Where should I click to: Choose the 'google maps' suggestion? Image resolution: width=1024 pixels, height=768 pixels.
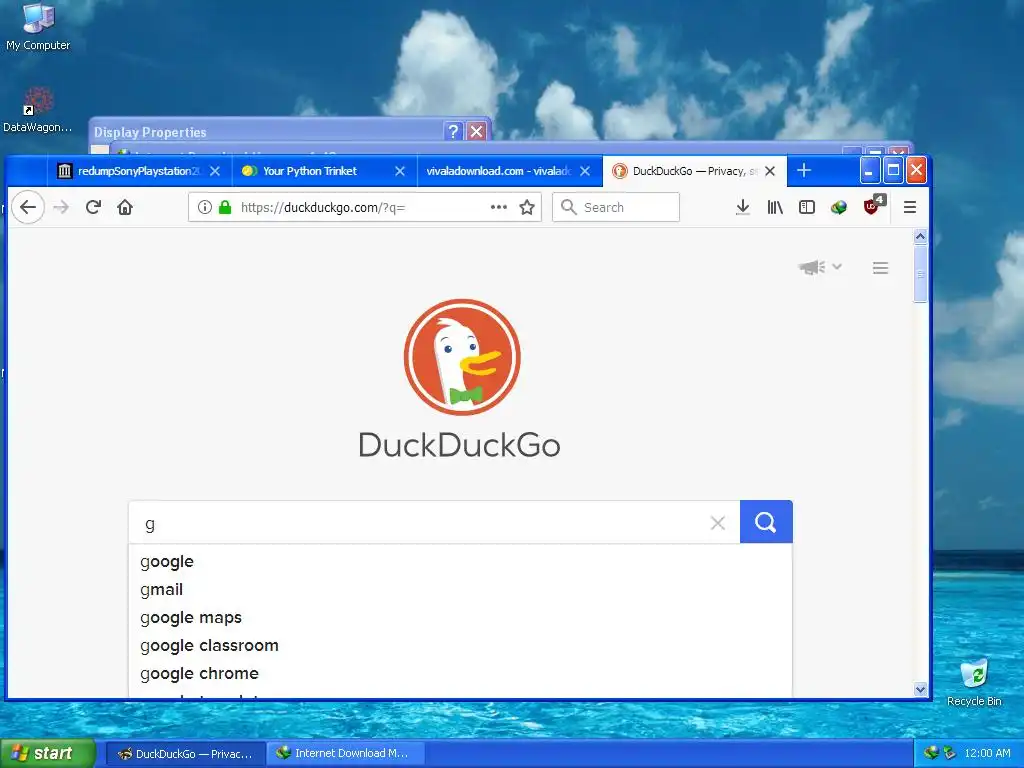[x=460, y=618]
